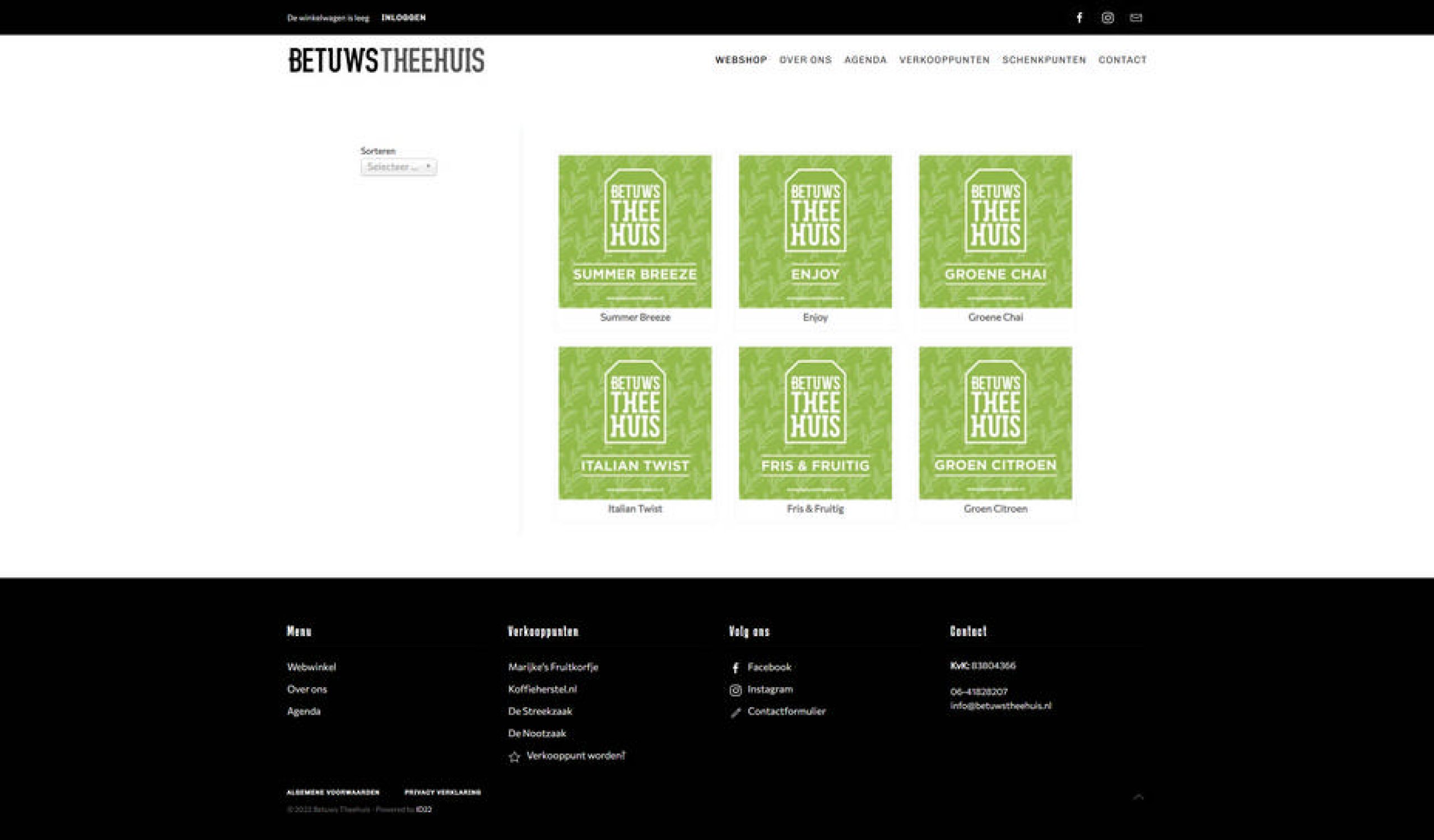Open Instagram icon in top bar
The width and height of the screenshot is (1434, 840).
tap(1107, 17)
